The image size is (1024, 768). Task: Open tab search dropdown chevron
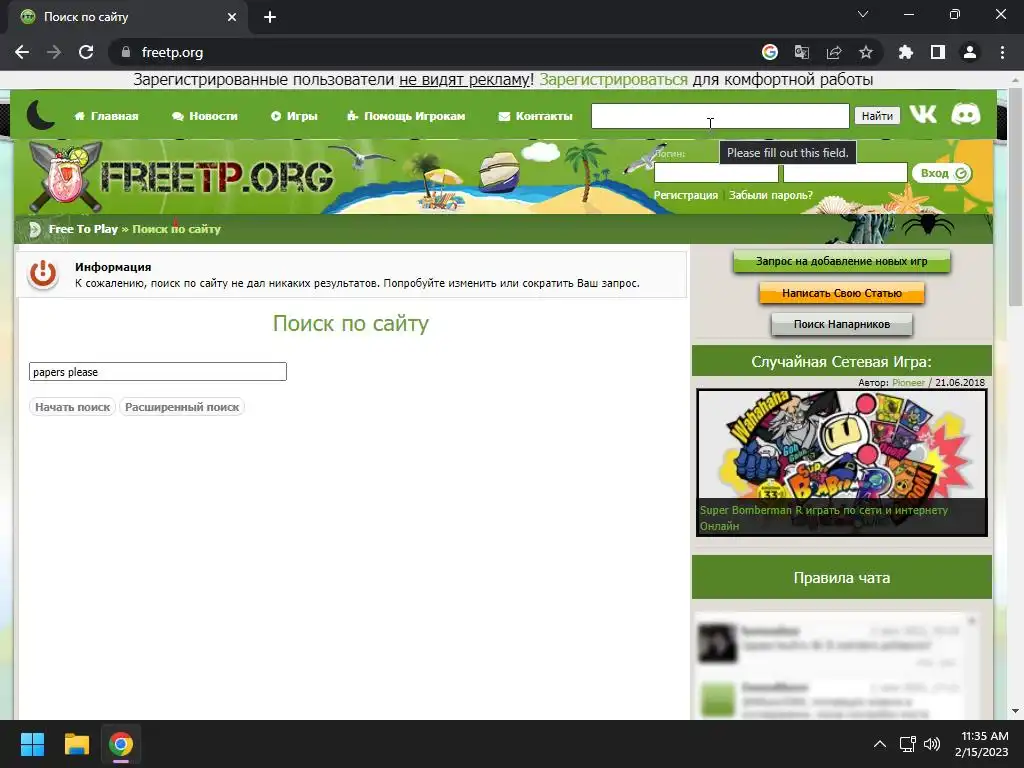click(x=863, y=14)
